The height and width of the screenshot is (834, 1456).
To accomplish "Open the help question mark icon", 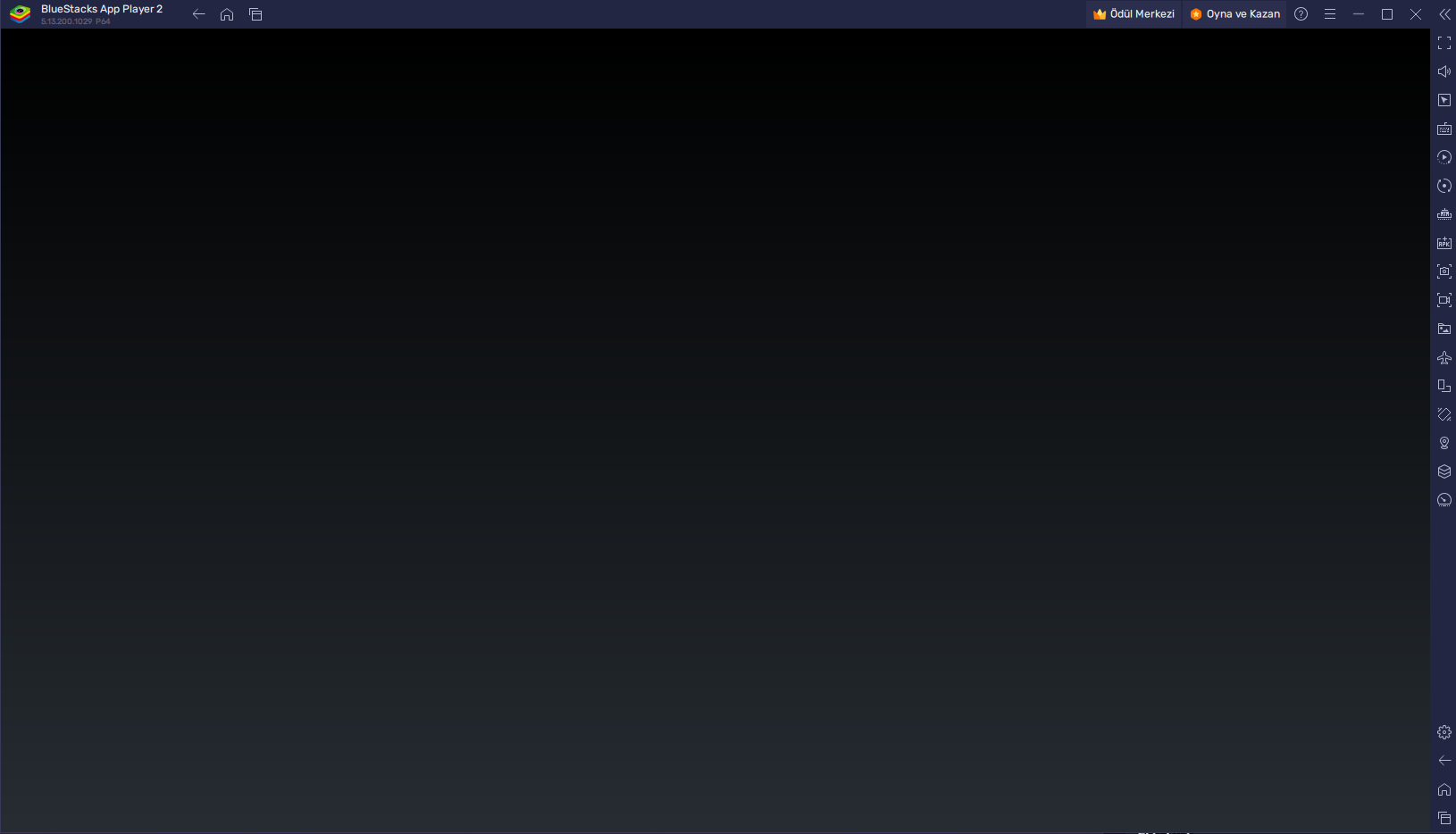I will pyautogui.click(x=1301, y=14).
